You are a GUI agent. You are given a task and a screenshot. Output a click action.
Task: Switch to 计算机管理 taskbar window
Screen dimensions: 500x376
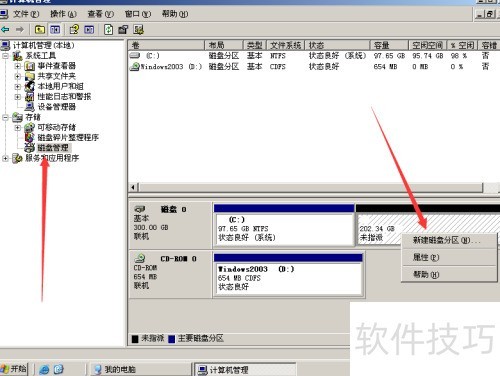click(x=244, y=369)
